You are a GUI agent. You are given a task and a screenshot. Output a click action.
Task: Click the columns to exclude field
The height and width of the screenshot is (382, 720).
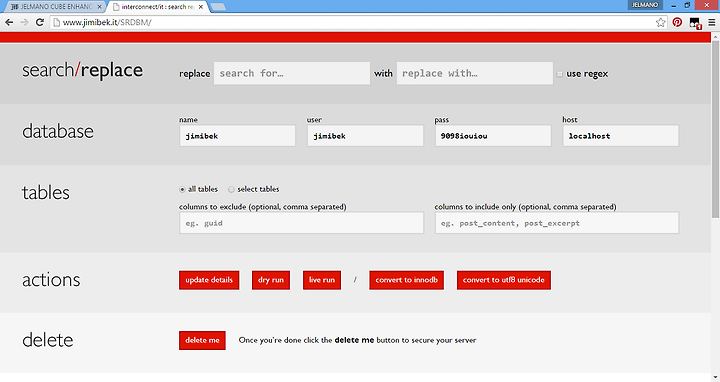pyautogui.click(x=301, y=223)
